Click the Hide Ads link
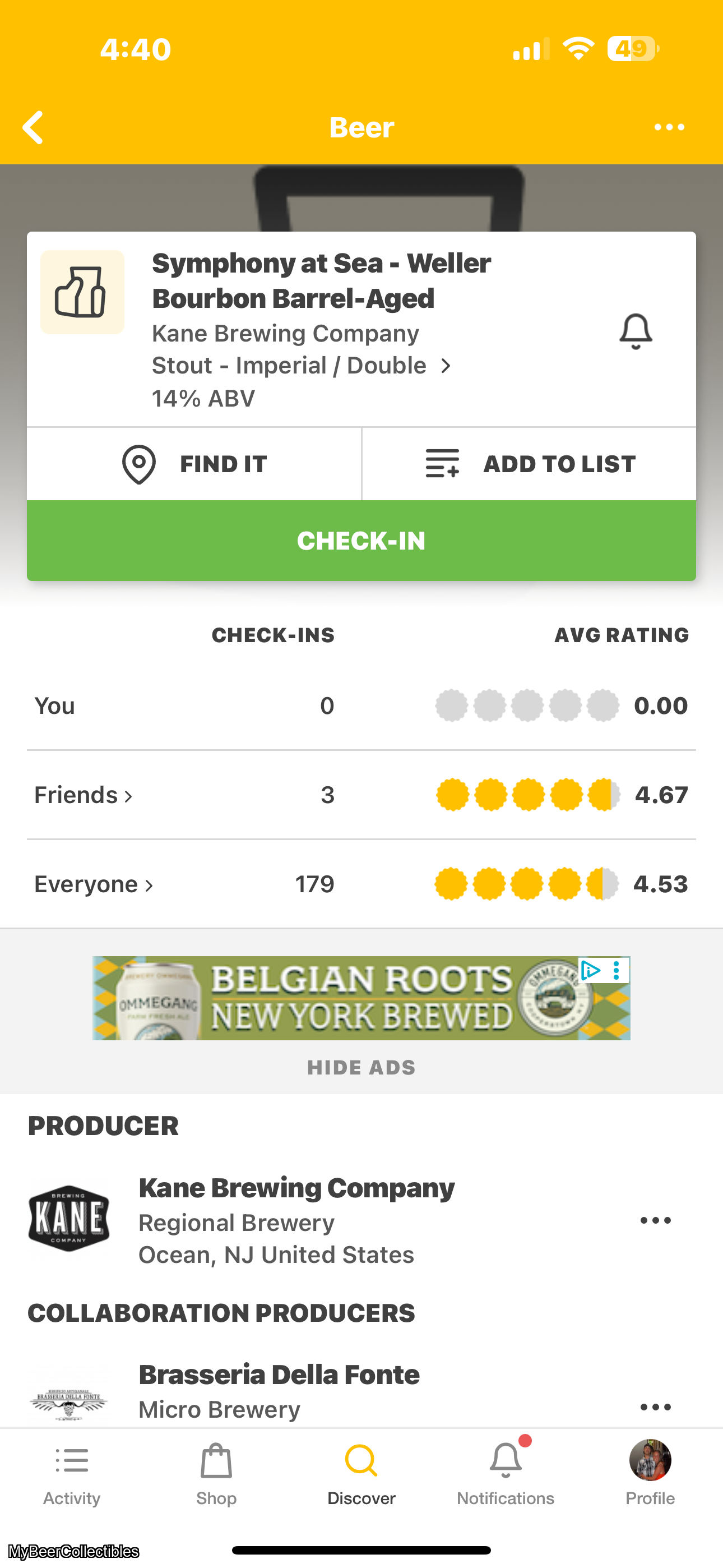The image size is (723, 1568). point(361,1068)
